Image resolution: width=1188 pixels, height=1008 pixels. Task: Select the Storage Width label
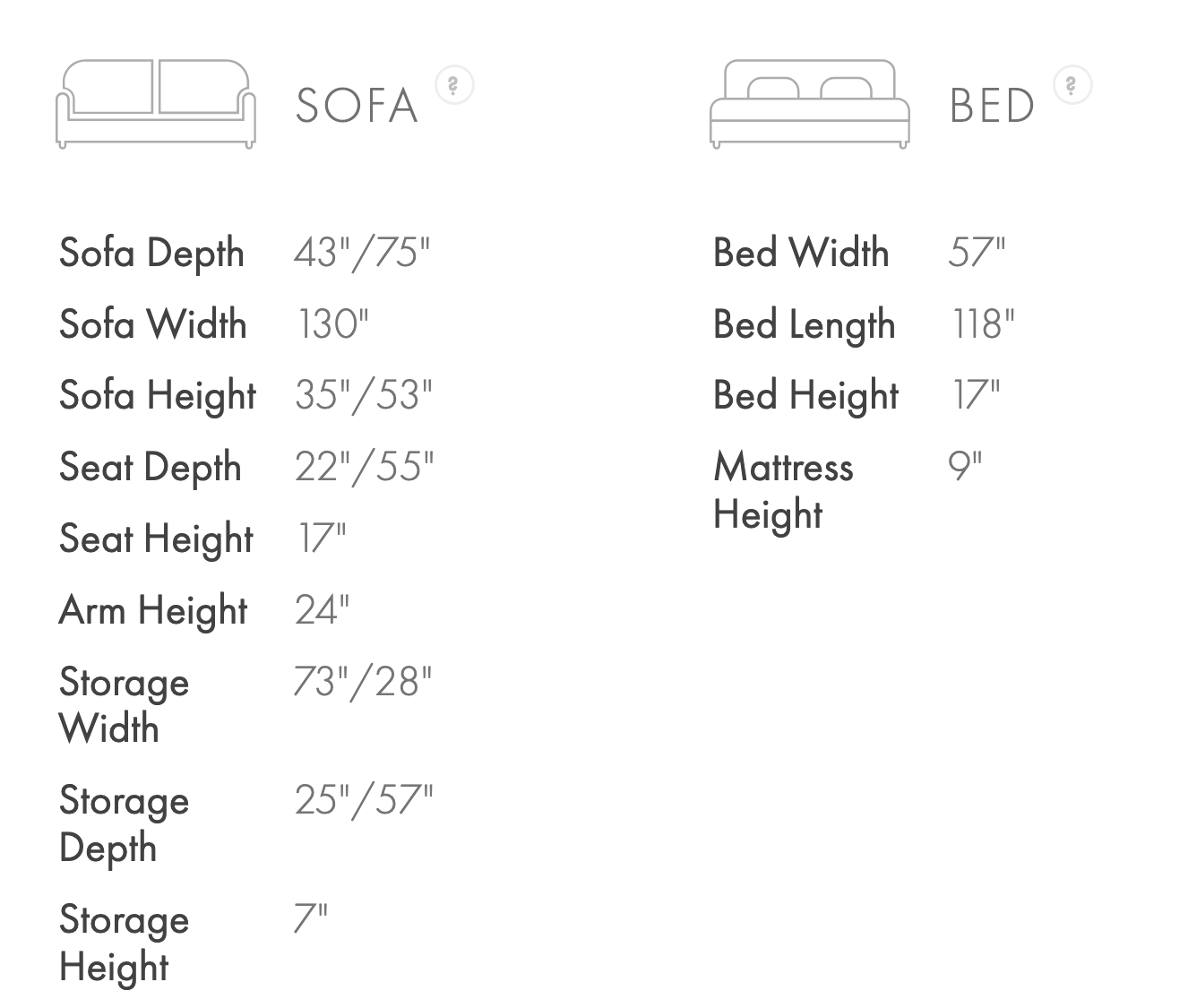point(124,705)
